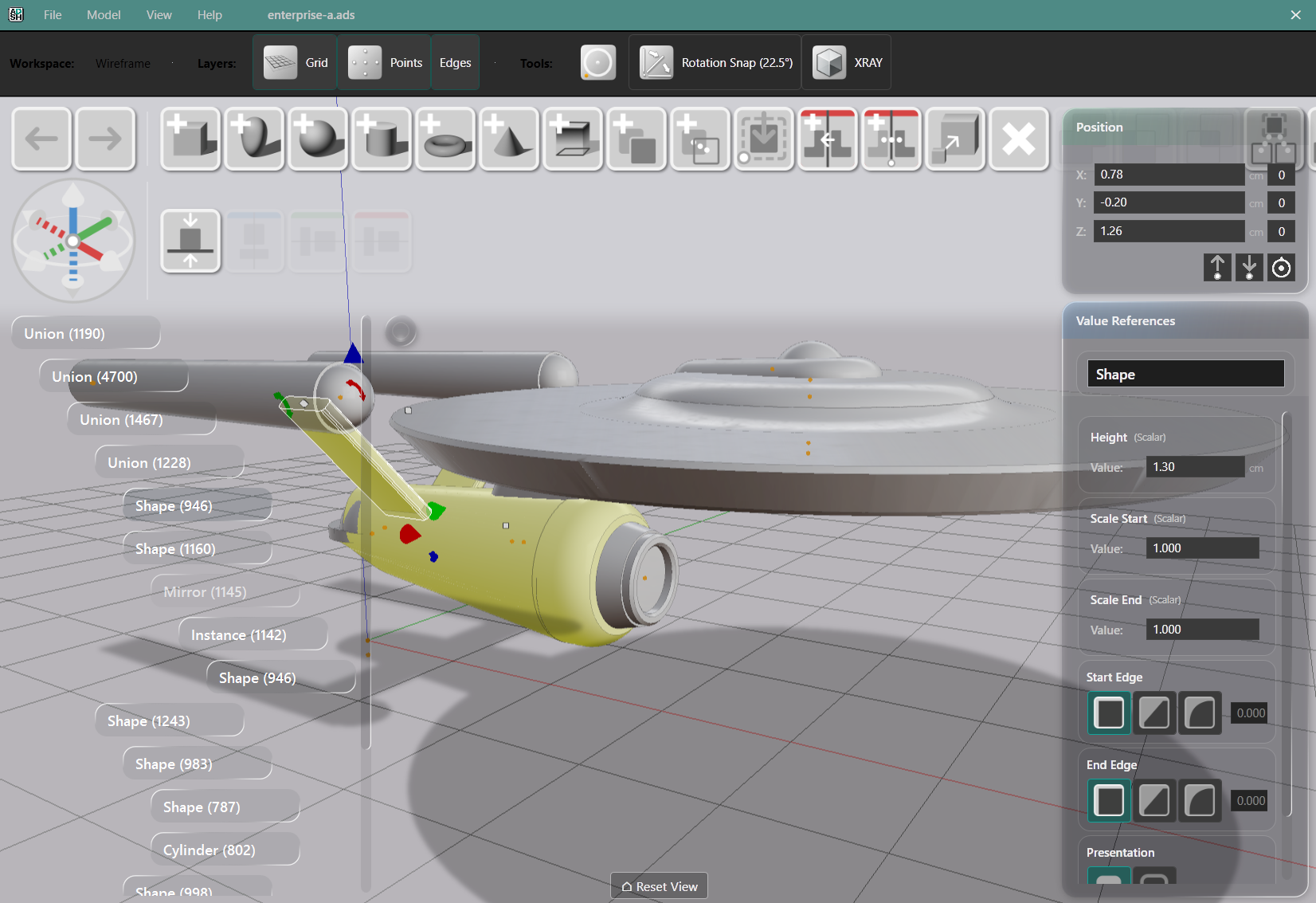The height and width of the screenshot is (903, 1316).
Task: Add a cone primitive
Action: (509, 139)
